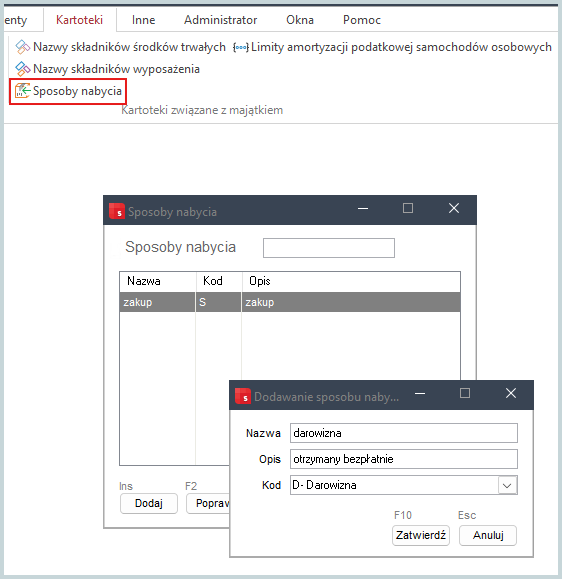Switch to the Kartoteki tab
The height and width of the screenshot is (579, 562).
pos(79,20)
